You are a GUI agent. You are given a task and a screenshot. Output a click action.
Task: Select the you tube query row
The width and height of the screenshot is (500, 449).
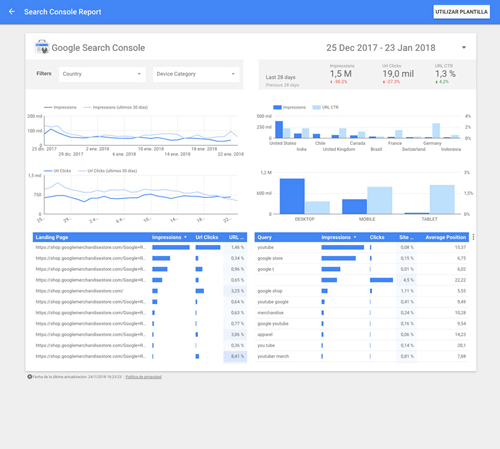[x=362, y=345]
